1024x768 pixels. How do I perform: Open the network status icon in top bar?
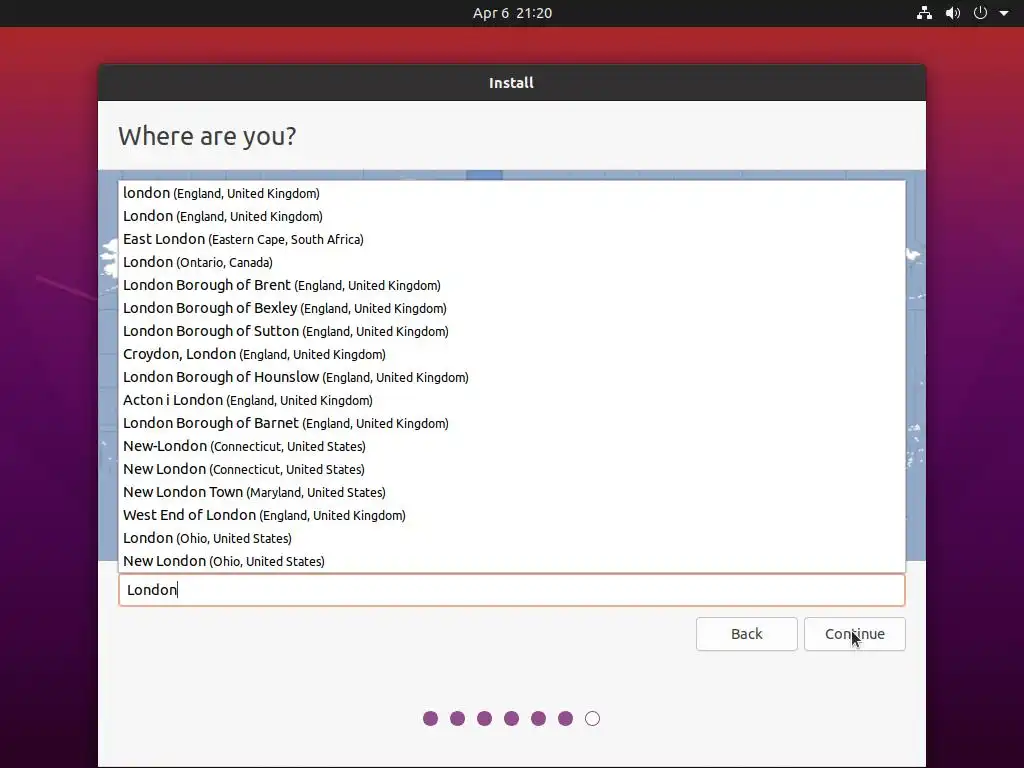[x=924, y=13]
